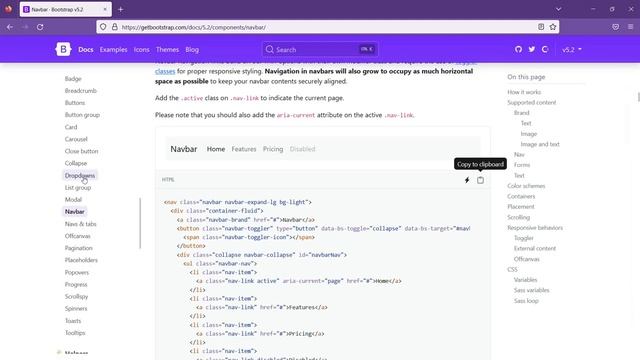The height and width of the screenshot is (360, 640).
Task: Click the browser address bar
Action: (327, 27)
